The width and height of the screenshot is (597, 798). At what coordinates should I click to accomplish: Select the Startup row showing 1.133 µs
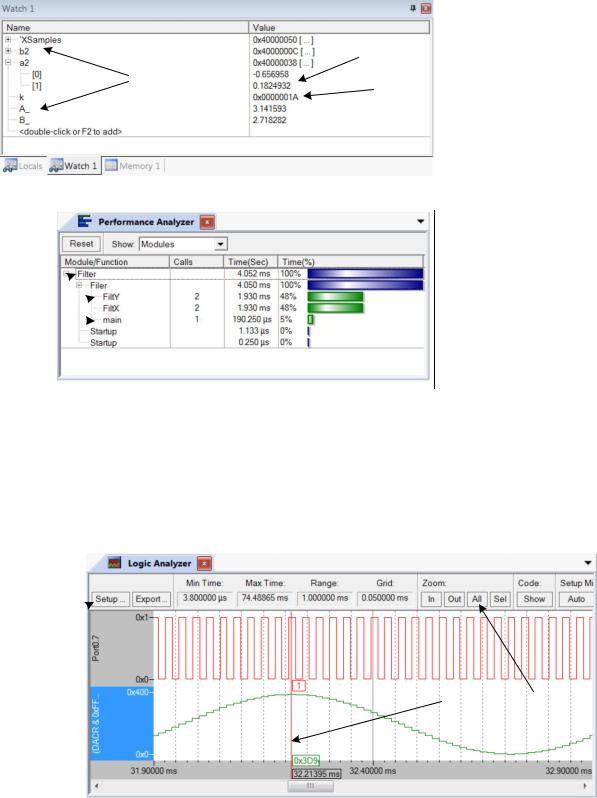click(x=242, y=331)
